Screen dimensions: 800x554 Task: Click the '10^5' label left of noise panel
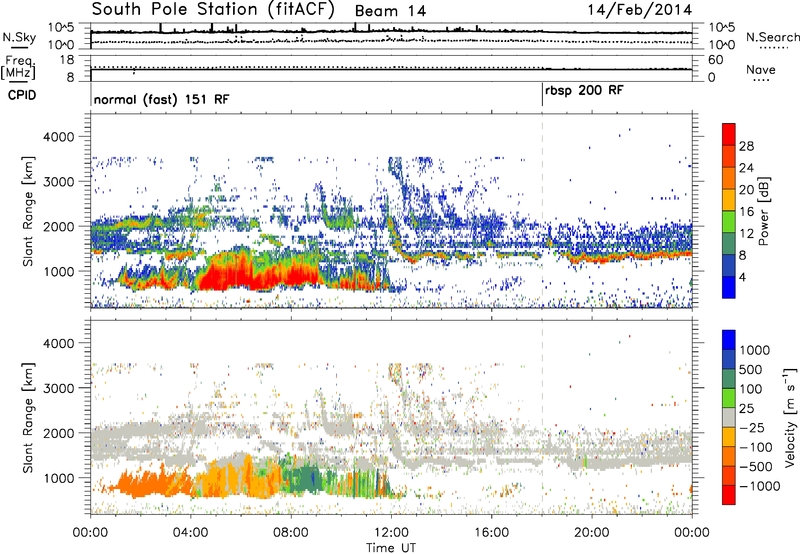pyautogui.click(x=61, y=28)
